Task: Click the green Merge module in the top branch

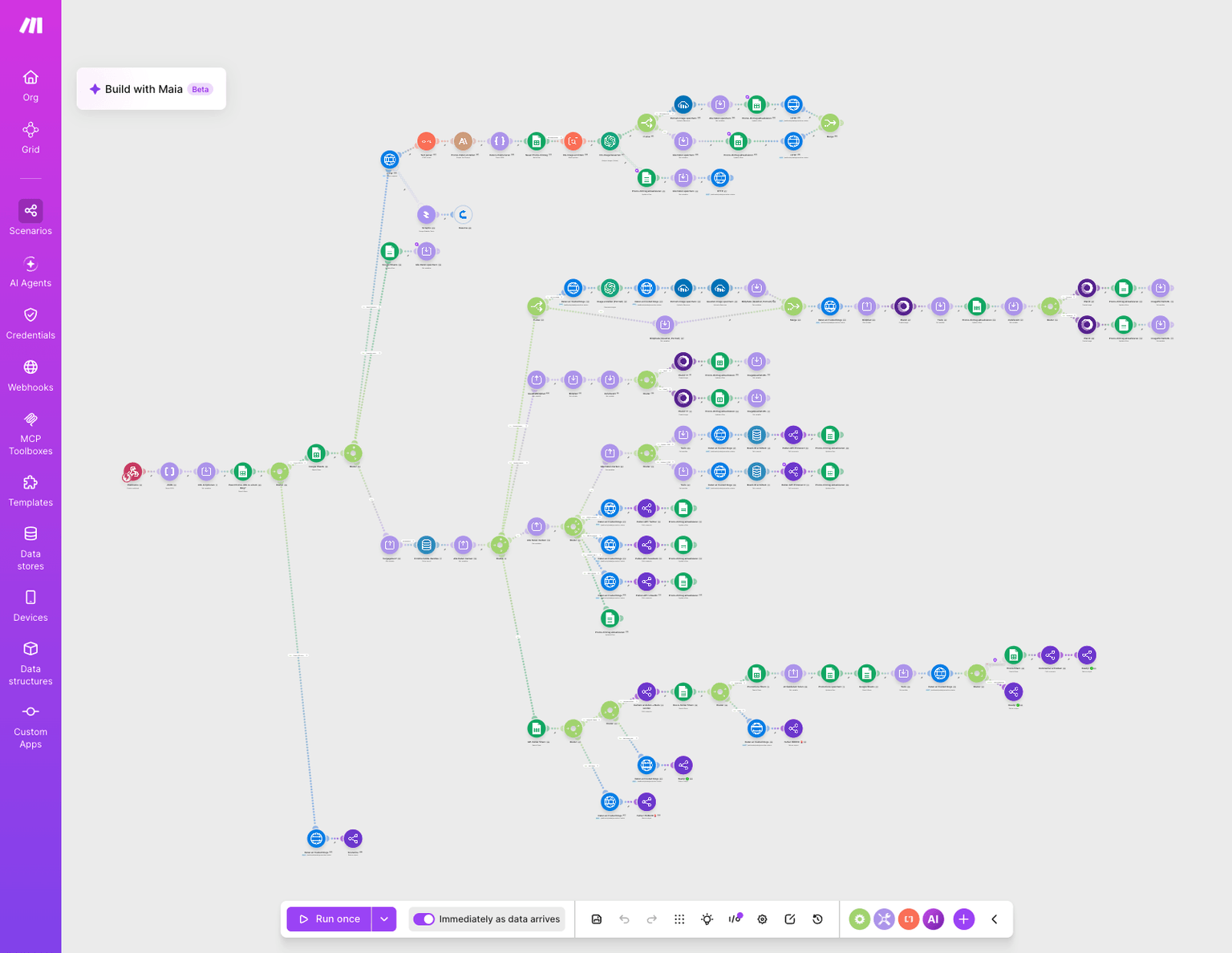Action: coord(830,123)
